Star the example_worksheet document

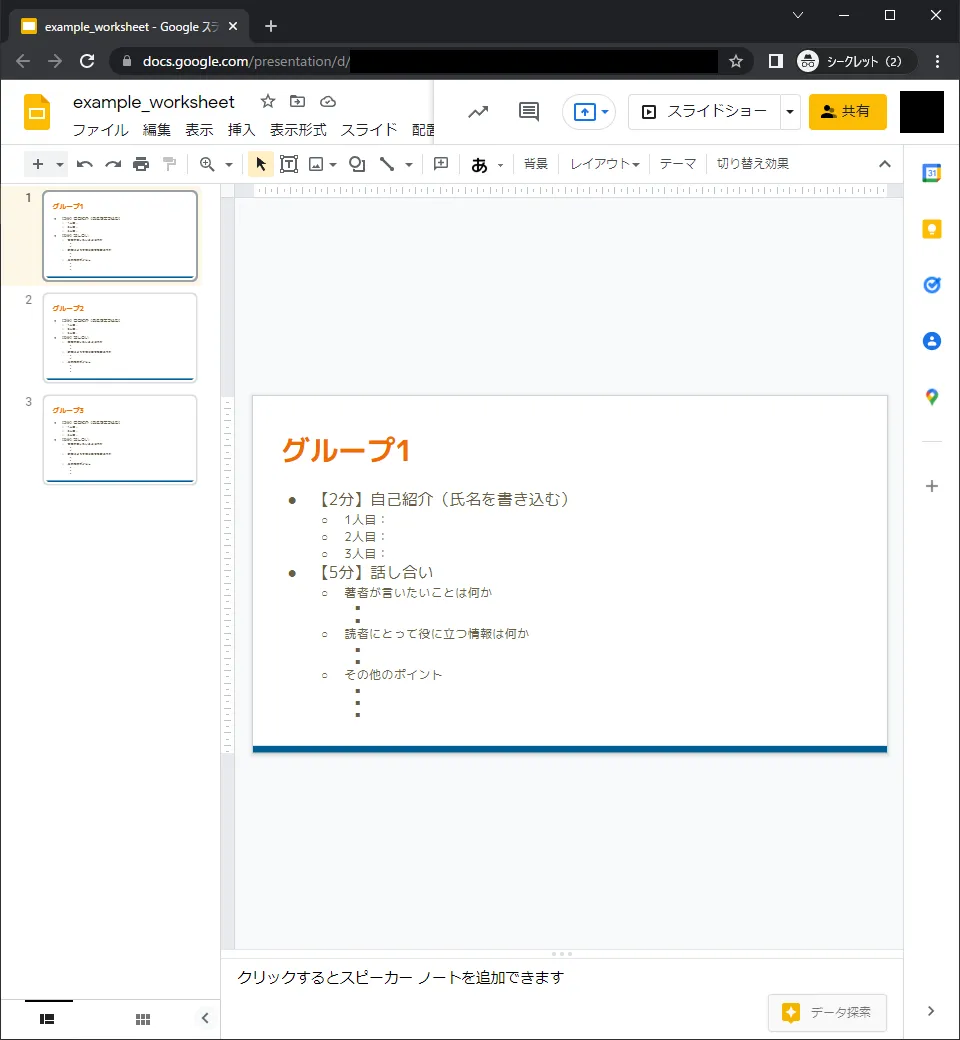click(x=268, y=102)
